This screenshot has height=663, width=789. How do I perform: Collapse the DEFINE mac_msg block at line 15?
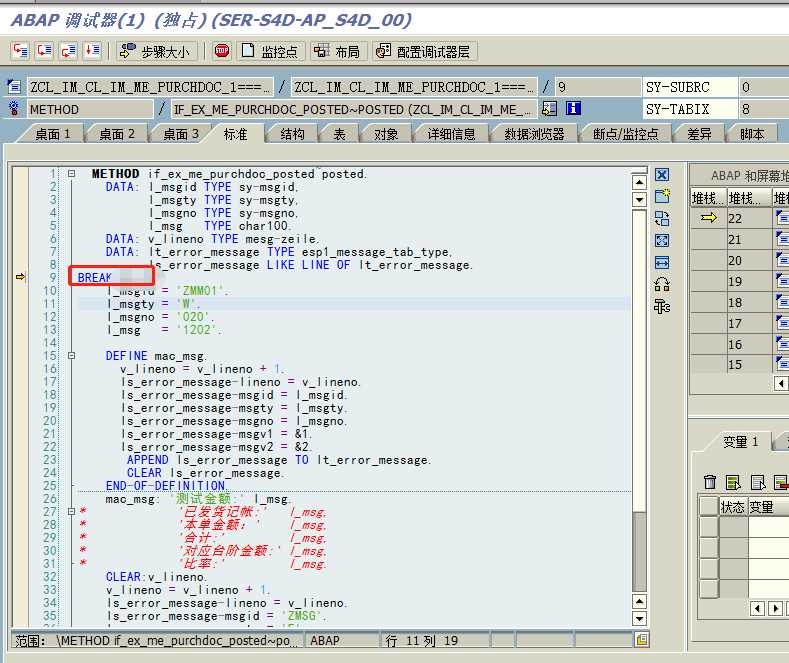pos(71,356)
